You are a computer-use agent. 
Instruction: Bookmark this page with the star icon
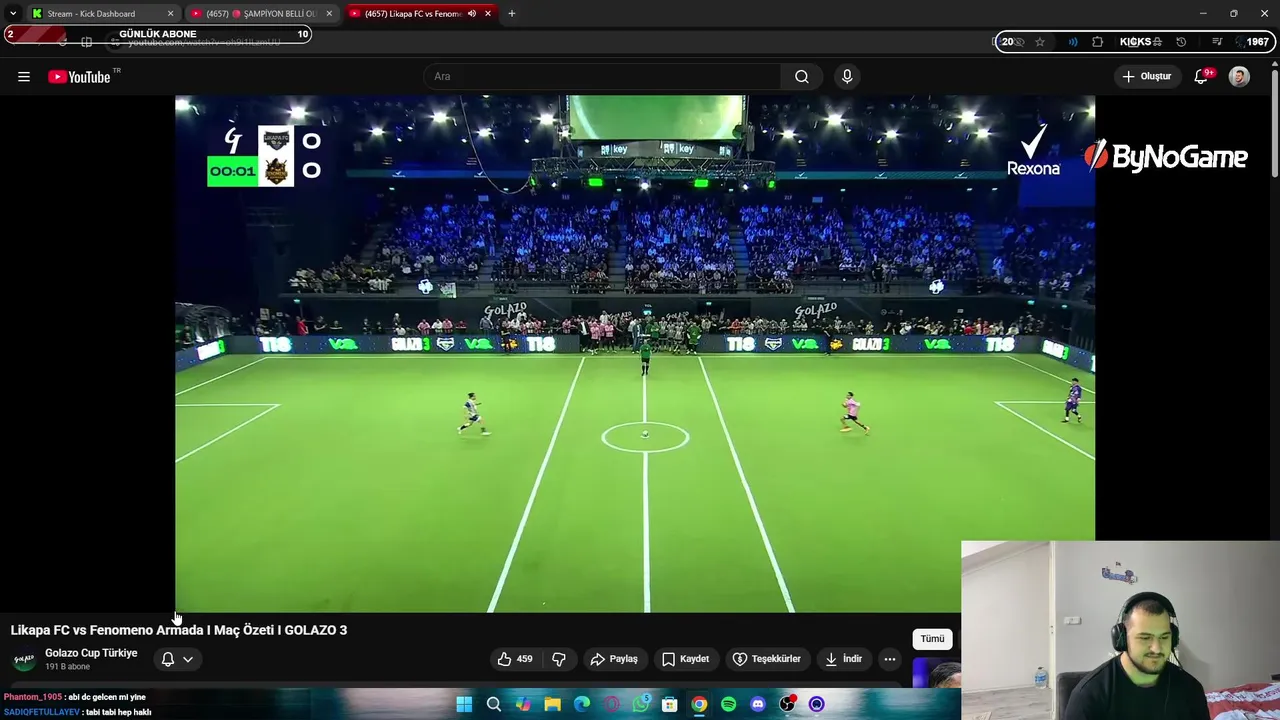pos(1040,42)
